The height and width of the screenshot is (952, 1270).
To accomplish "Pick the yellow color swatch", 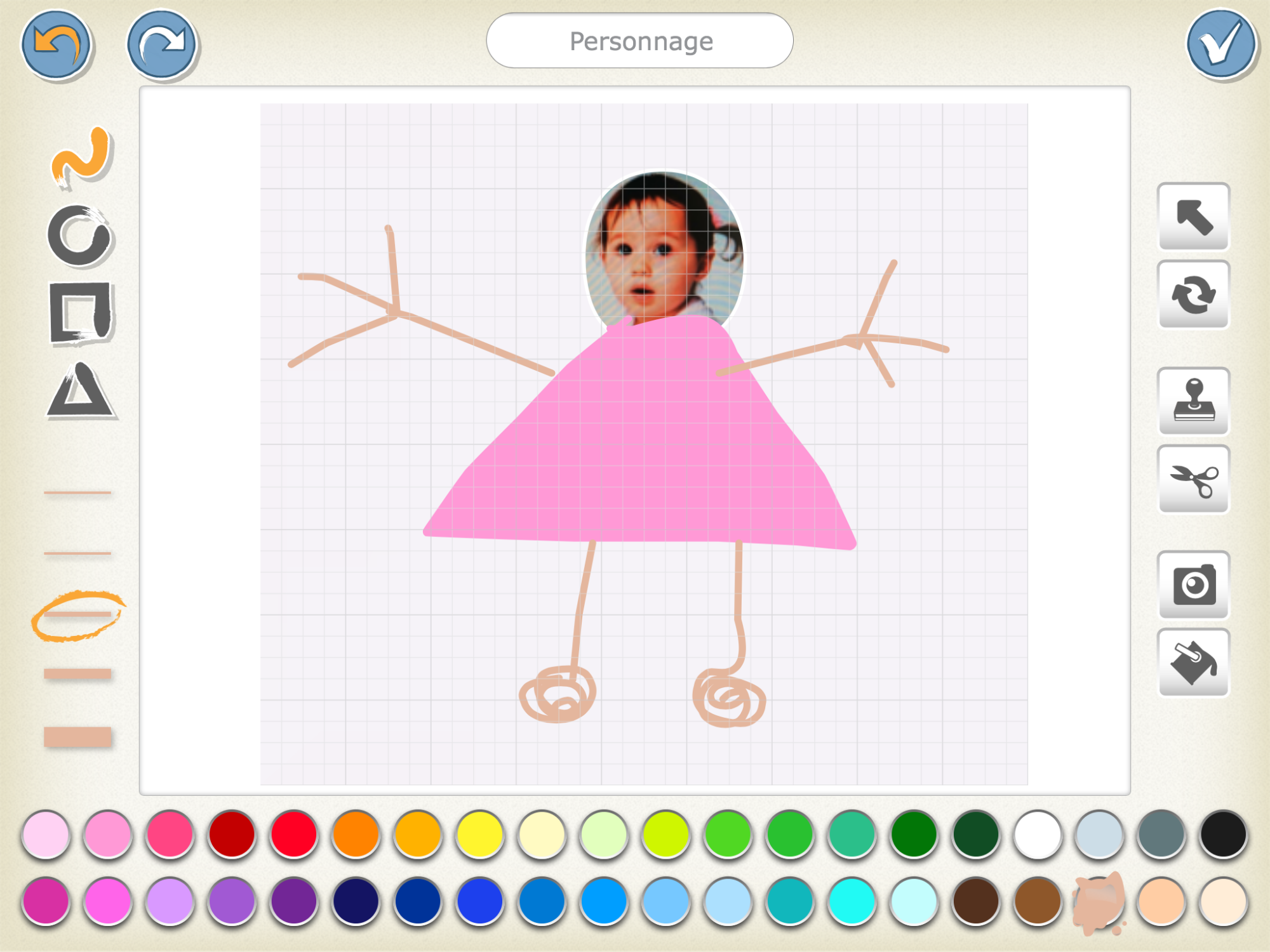I will point(480,834).
